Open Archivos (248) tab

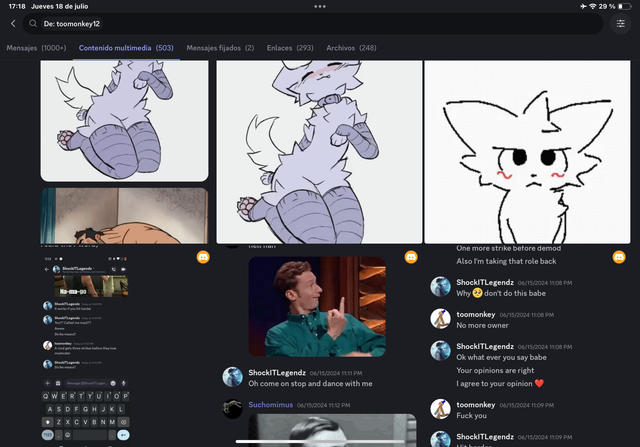coord(351,48)
